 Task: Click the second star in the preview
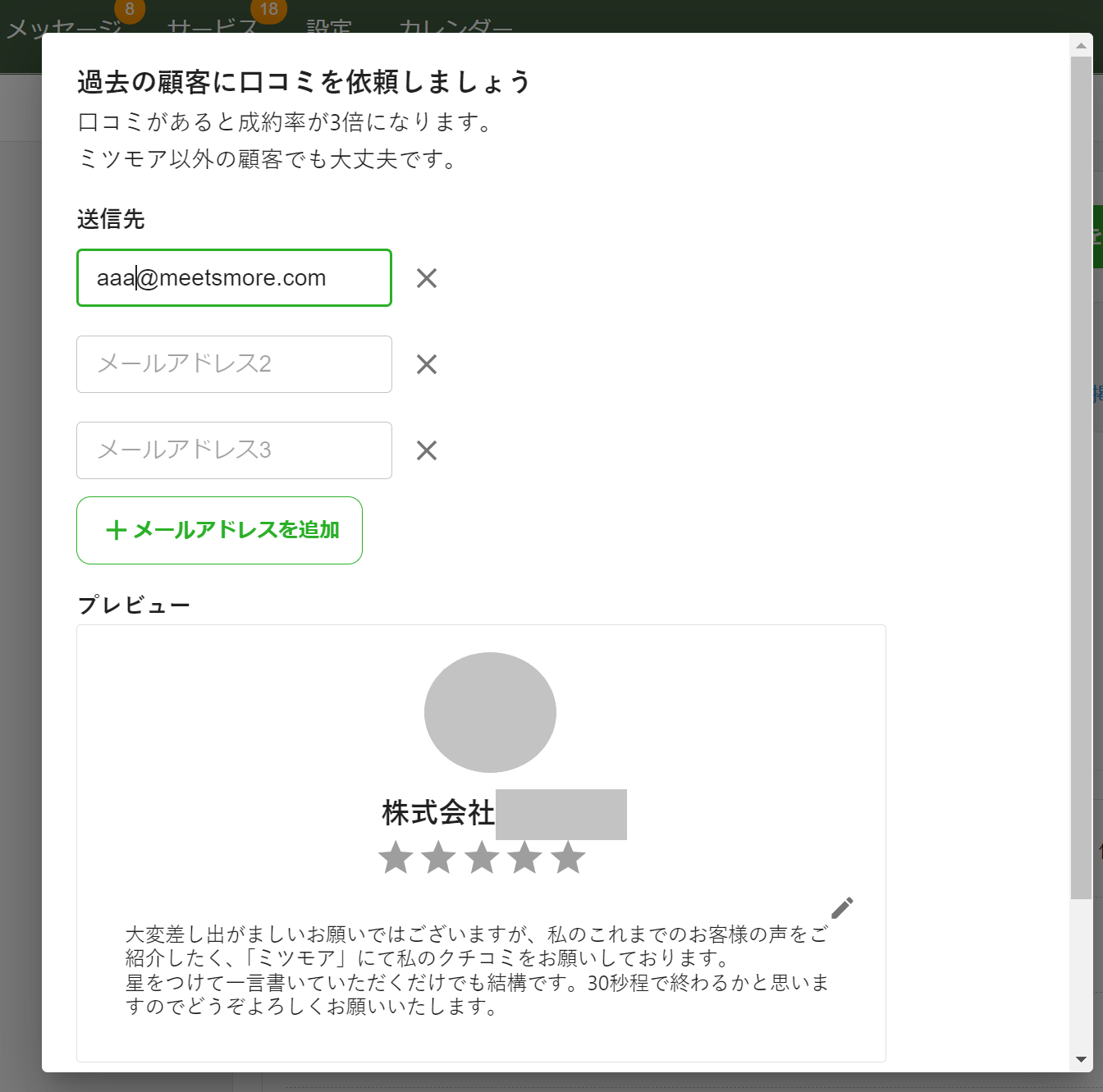click(438, 858)
